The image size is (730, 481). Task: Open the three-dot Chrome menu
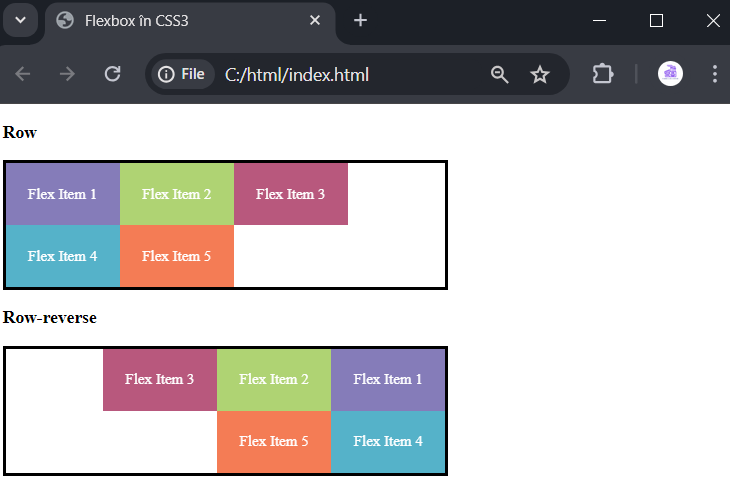715,74
